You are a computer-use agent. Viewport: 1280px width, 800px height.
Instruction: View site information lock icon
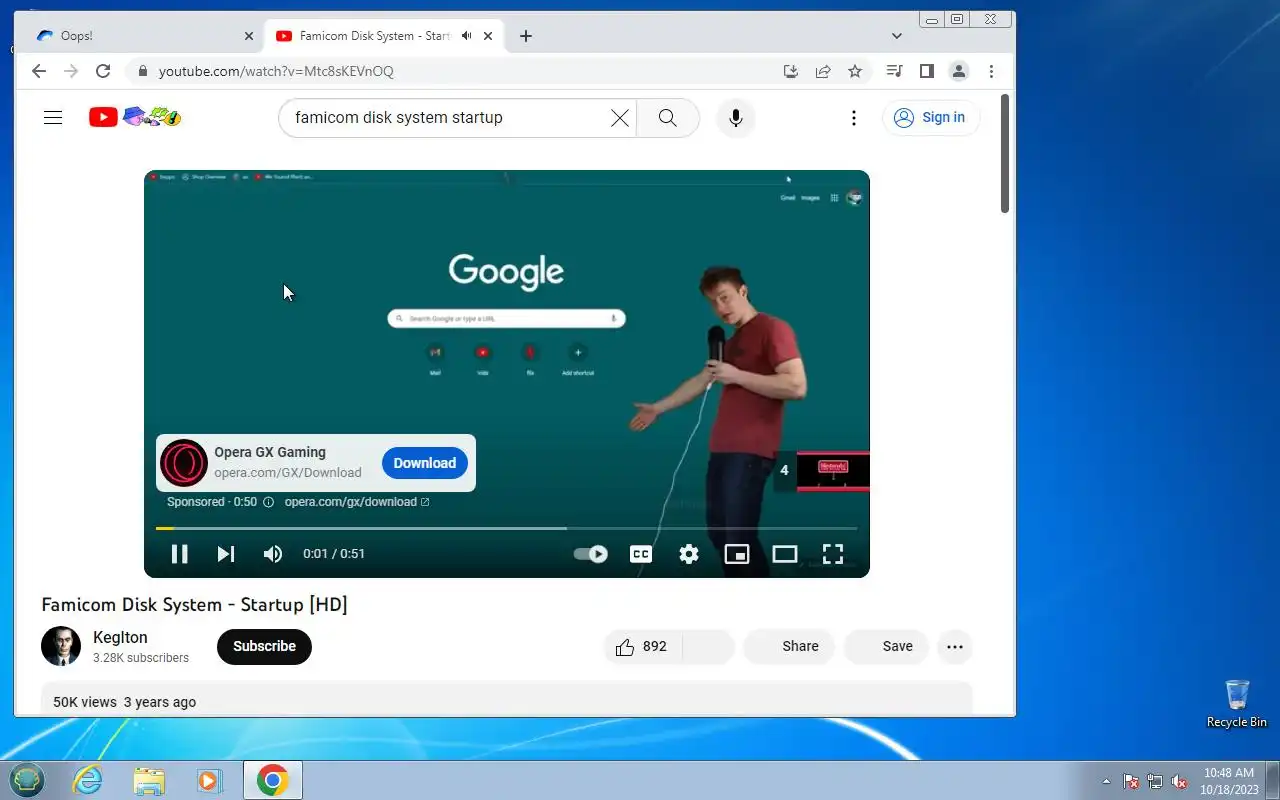142,72
